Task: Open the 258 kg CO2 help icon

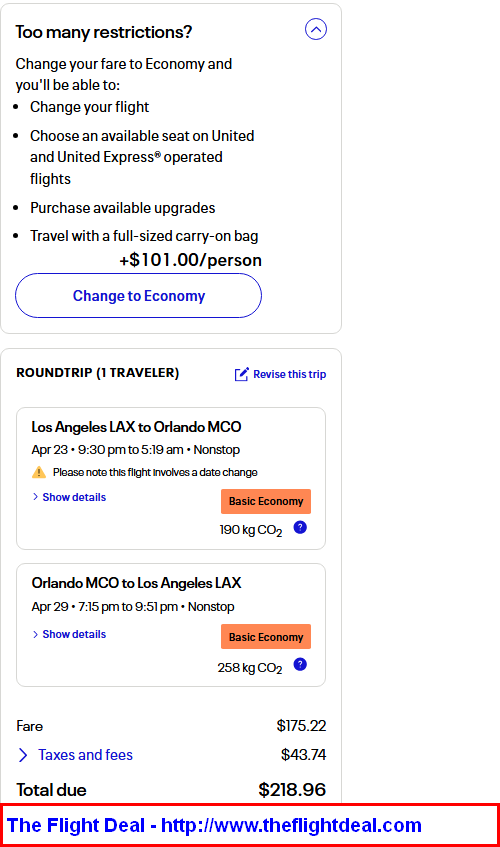Action: pyautogui.click(x=300, y=664)
